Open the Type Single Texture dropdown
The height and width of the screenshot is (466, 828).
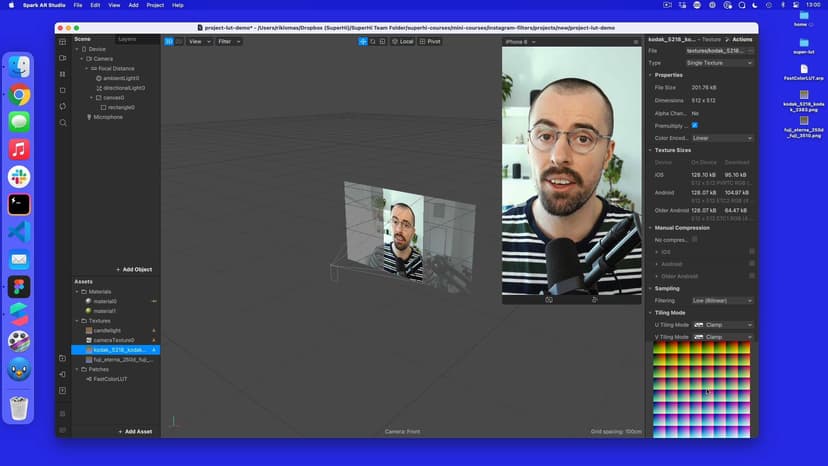(x=719, y=63)
